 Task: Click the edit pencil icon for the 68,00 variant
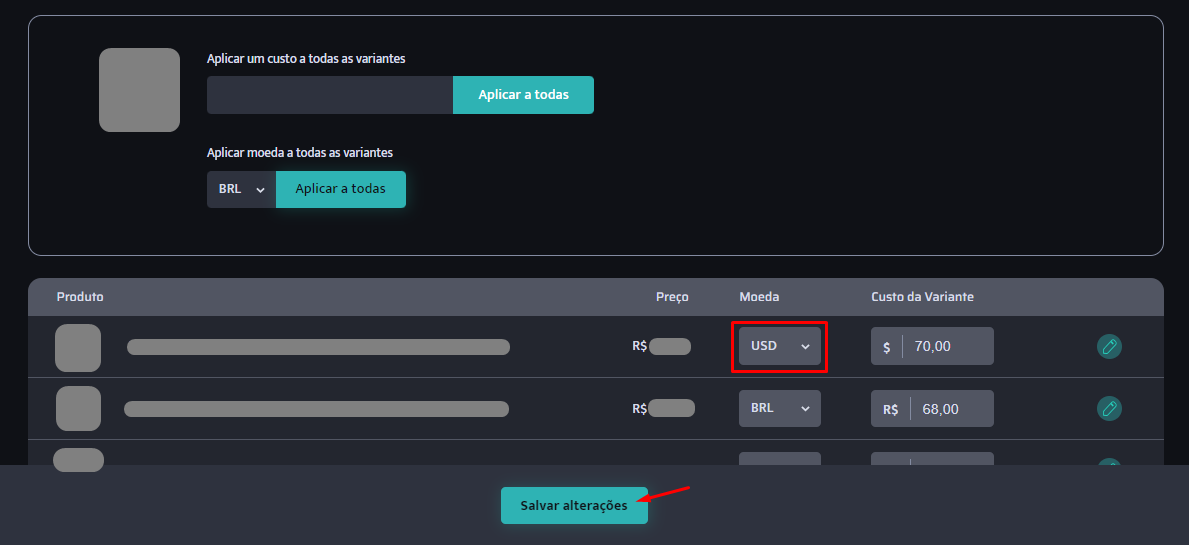tap(1109, 409)
